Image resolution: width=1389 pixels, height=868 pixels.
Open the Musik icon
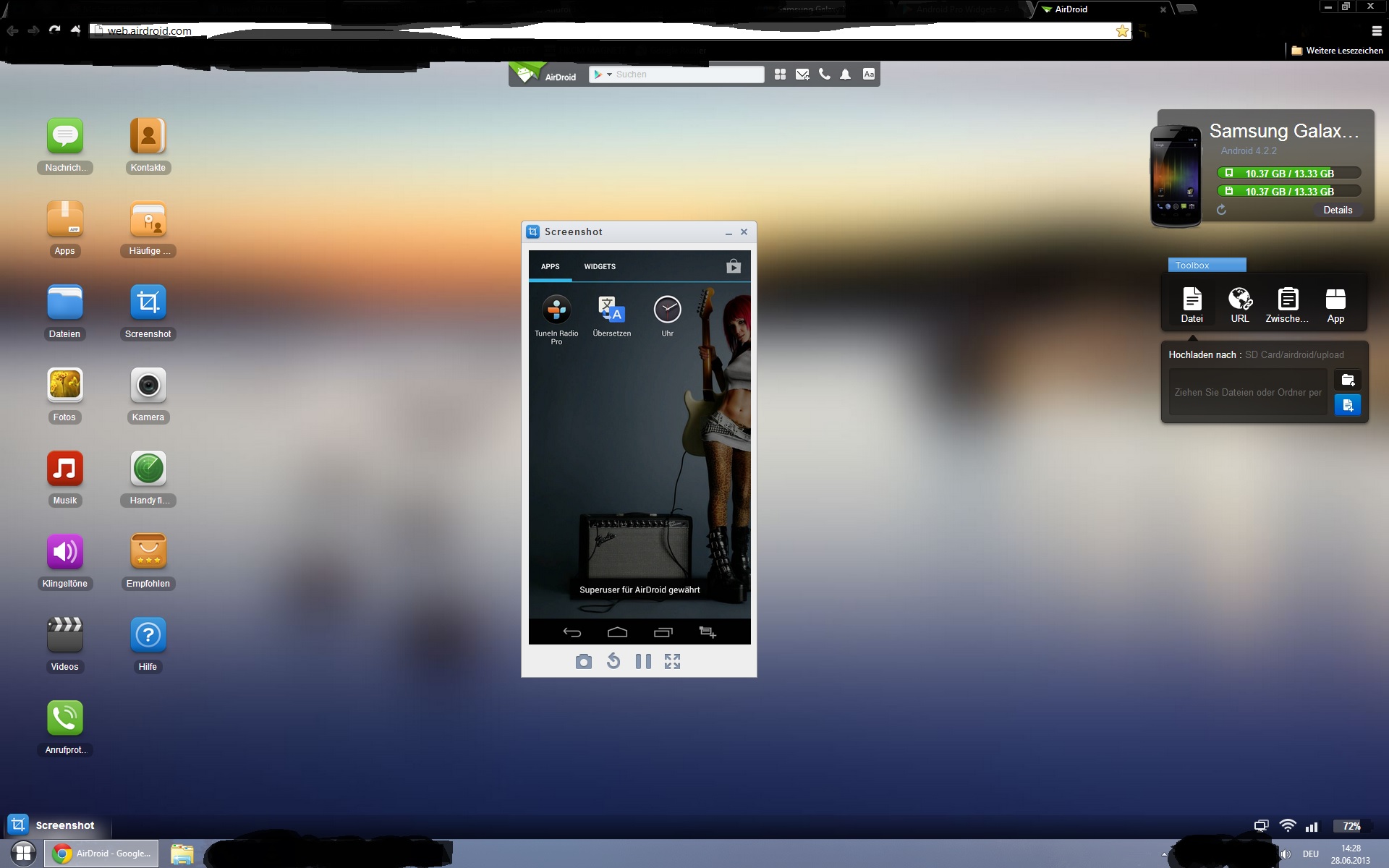click(65, 469)
